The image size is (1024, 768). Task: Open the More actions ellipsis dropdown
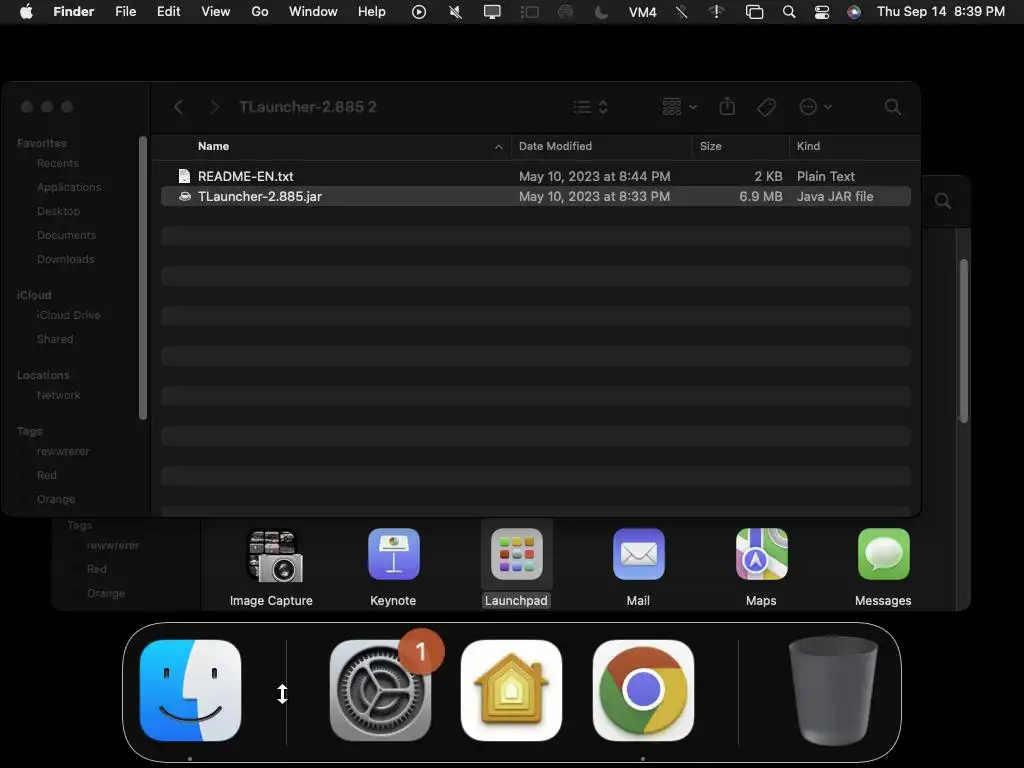point(815,106)
